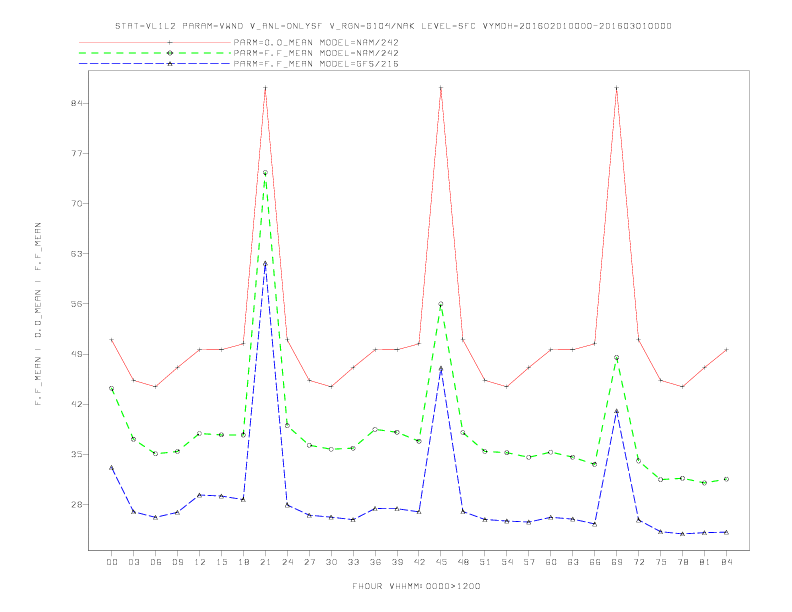The image size is (792, 612).
Task: Click the green circle marker at hour 00
Action: (112, 388)
